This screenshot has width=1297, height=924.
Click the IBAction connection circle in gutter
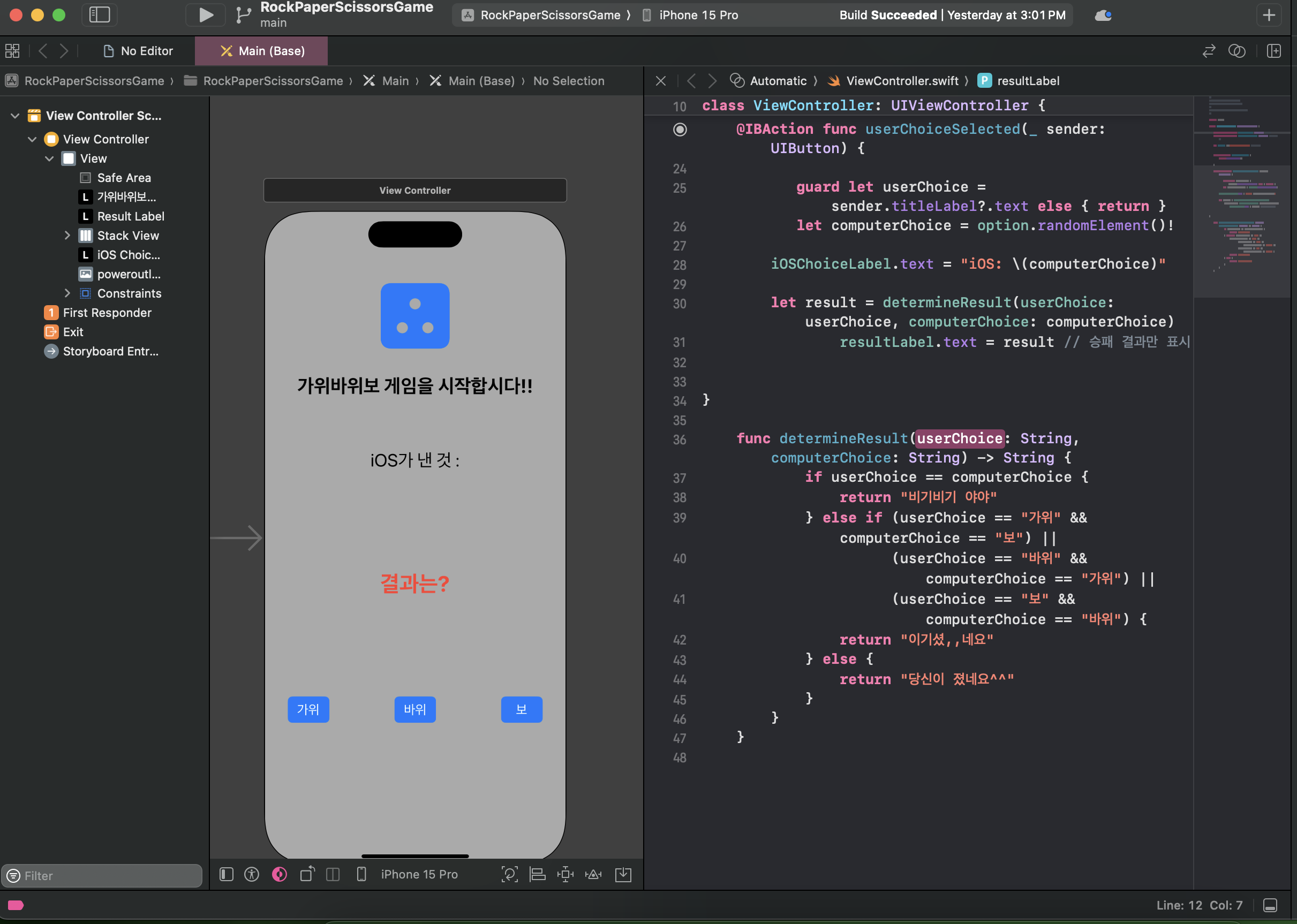coord(680,130)
